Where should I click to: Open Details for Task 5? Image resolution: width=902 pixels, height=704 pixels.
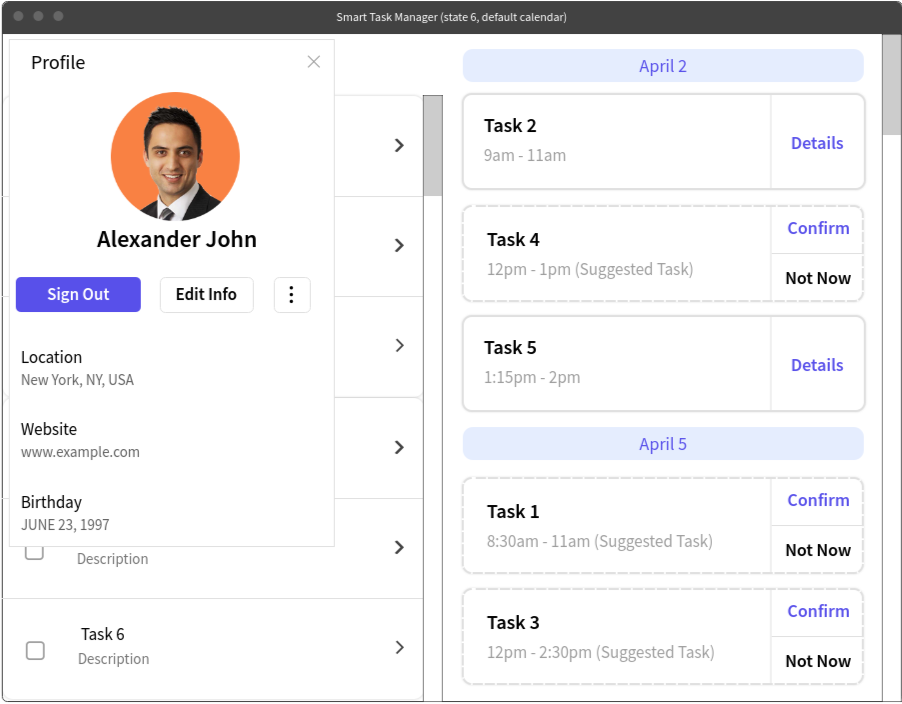(x=817, y=365)
